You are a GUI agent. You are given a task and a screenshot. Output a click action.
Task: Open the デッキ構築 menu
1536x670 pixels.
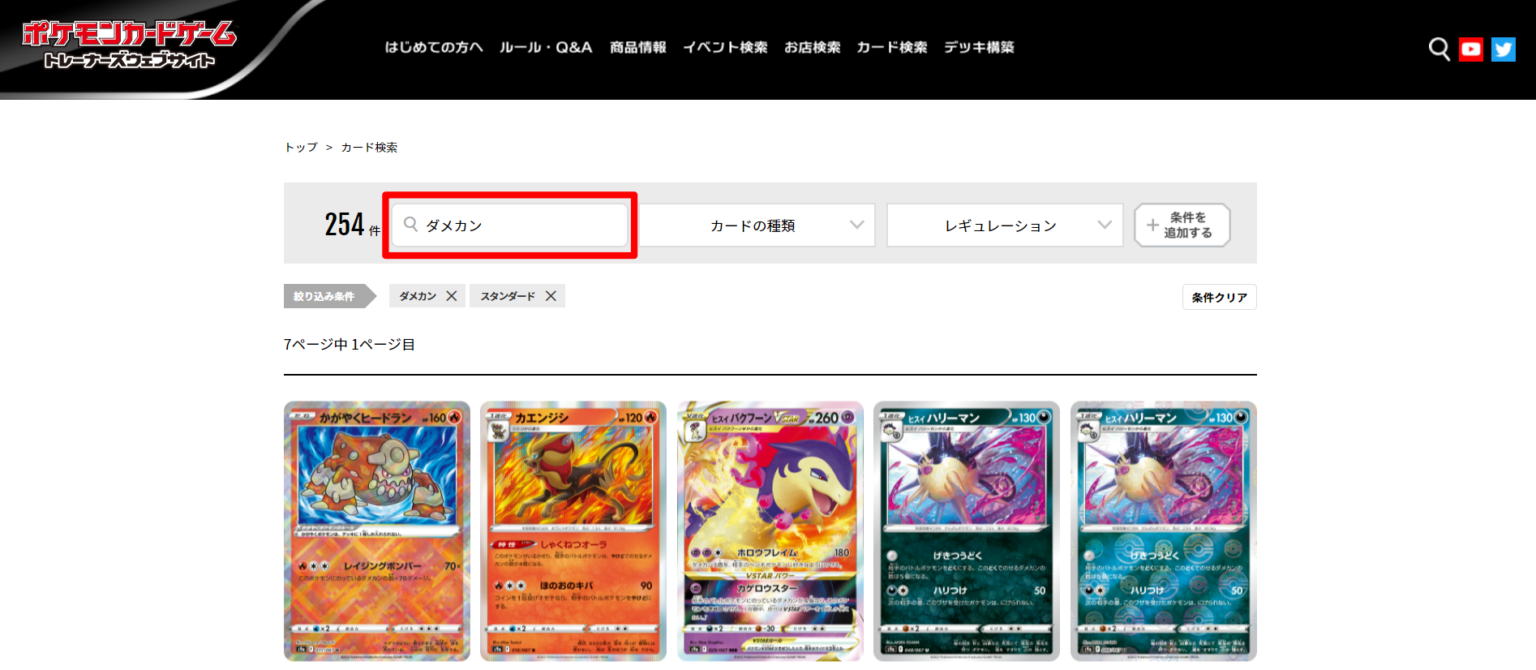point(979,47)
